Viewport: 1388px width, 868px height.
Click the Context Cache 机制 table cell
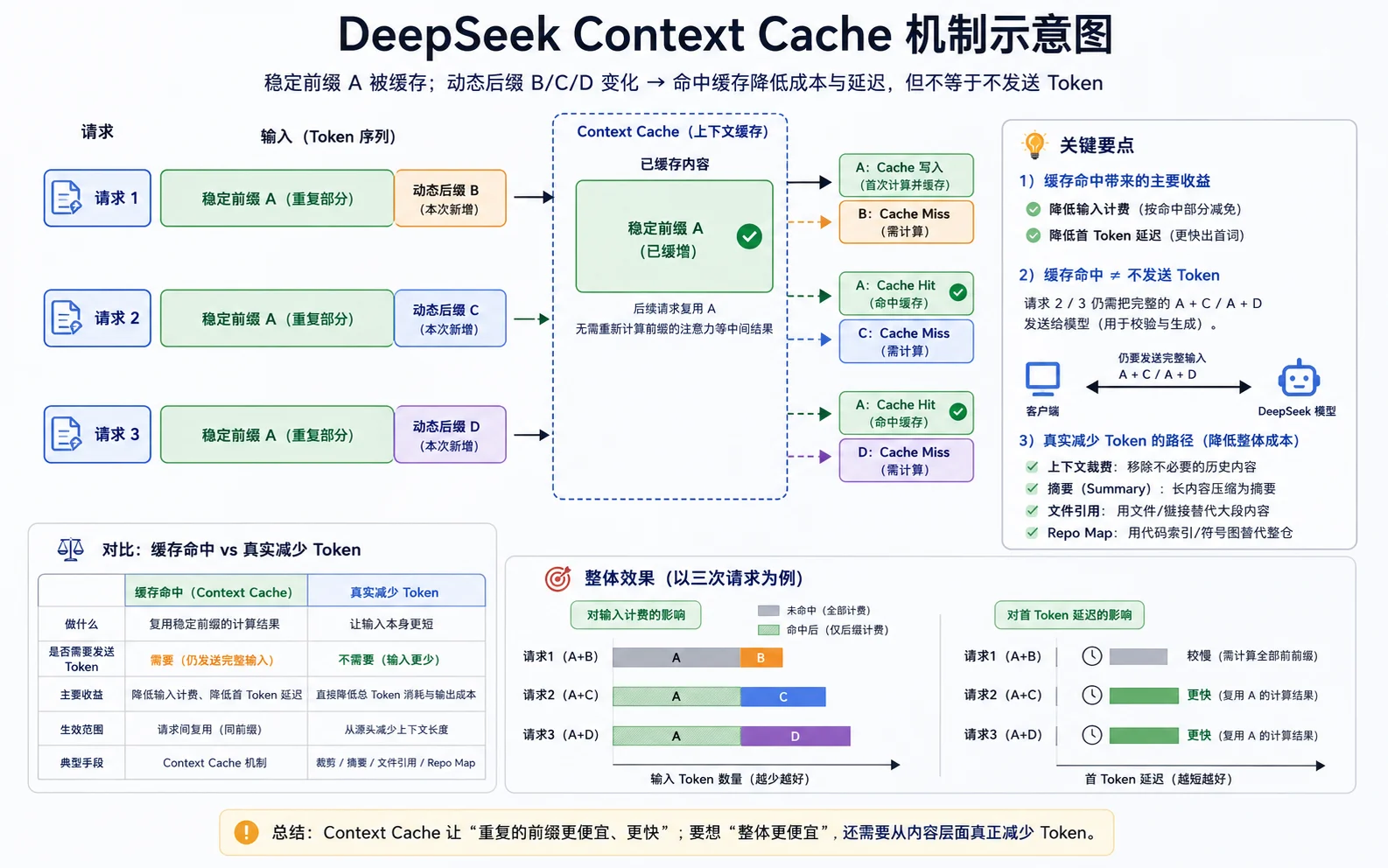pyautogui.click(x=214, y=763)
